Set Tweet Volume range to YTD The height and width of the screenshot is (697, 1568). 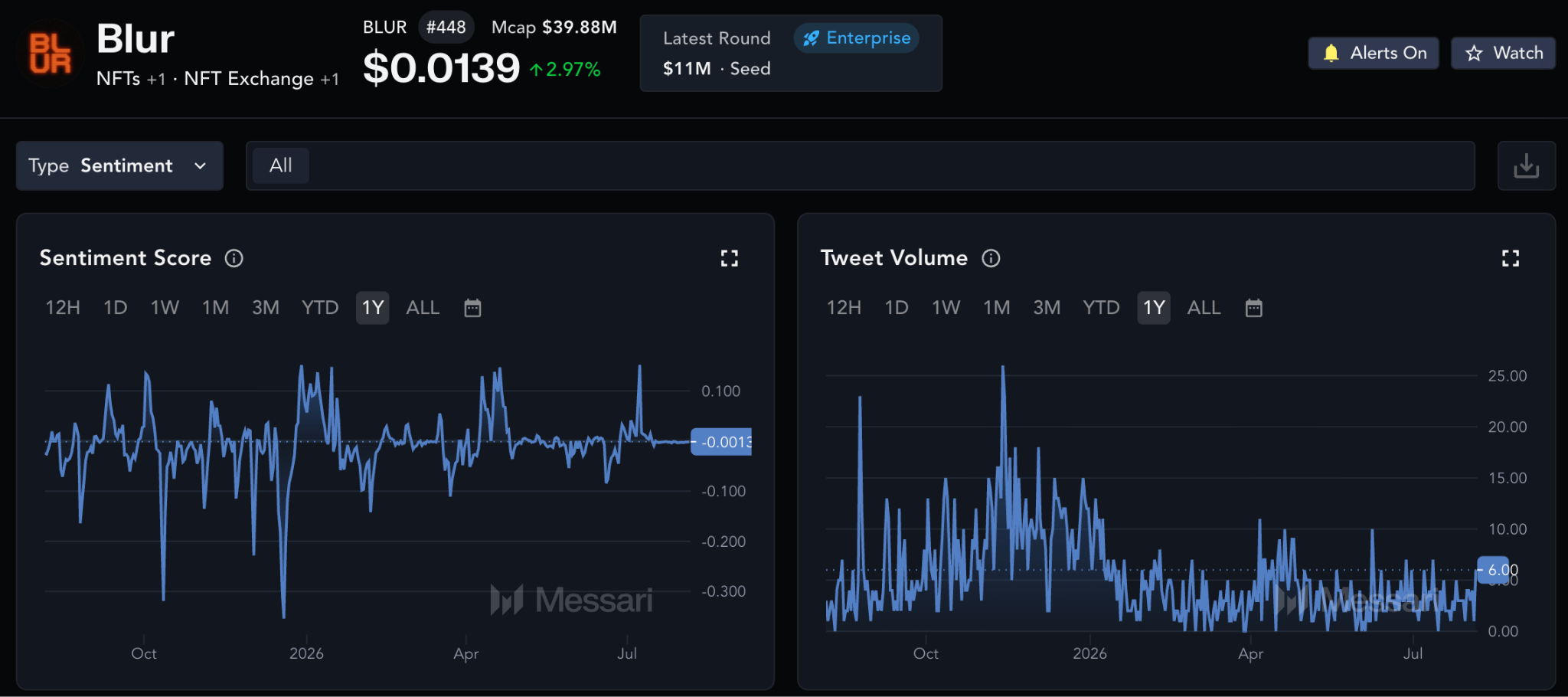[1101, 308]
